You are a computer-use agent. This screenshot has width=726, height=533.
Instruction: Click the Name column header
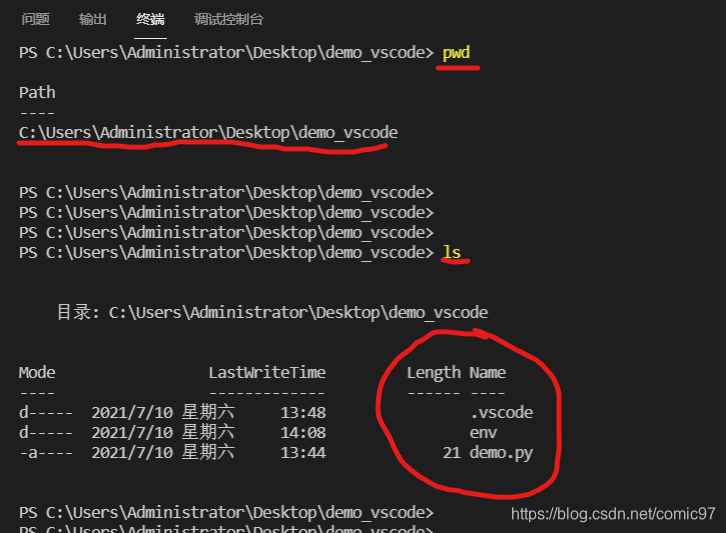[488, 373]
